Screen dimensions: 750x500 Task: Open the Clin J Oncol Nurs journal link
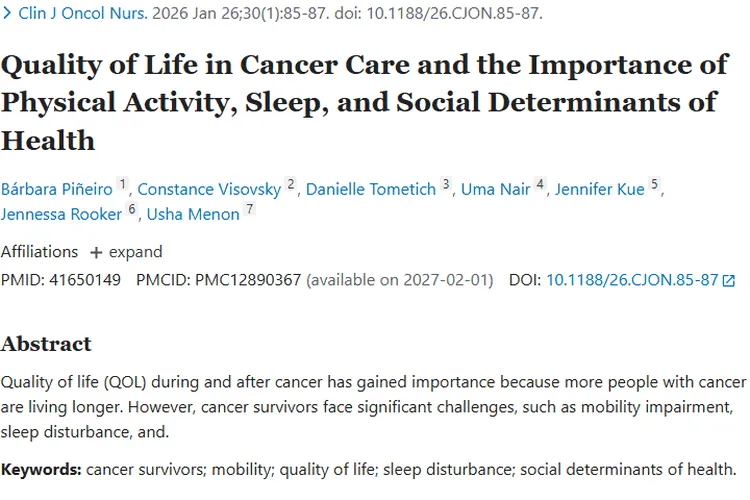(81, 15)
